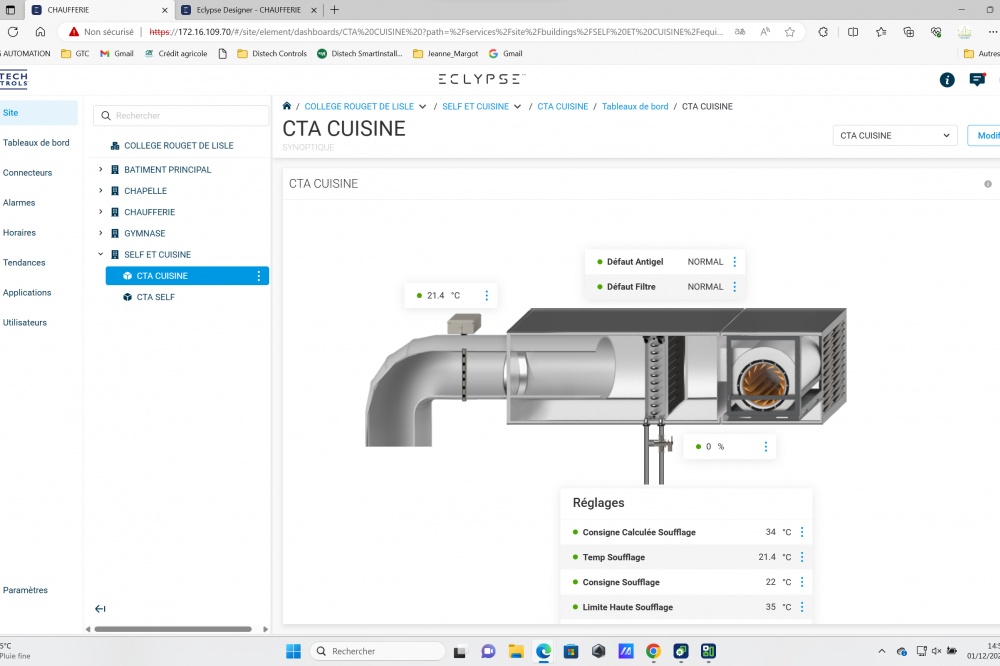Open Windows Start menu
The height and width of the screenshot is (666, 1000).
pyautogui.click(x=293, y=651)
